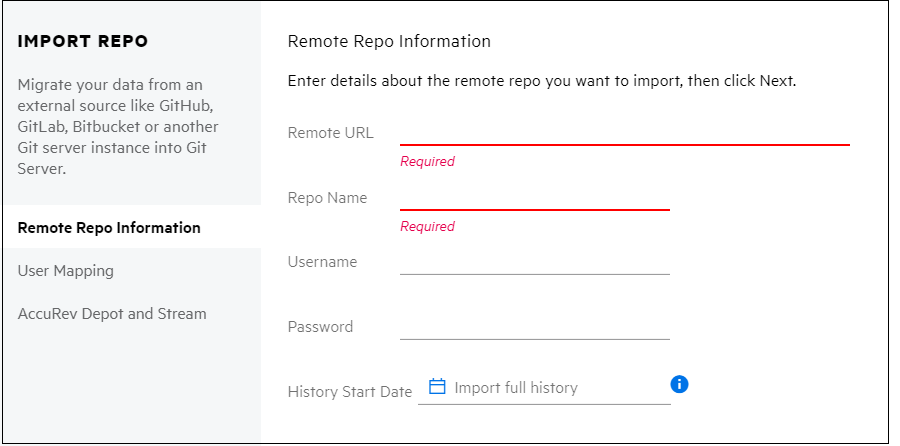Click the 'Enter details about the remote repo' instruction
The height and width of the screenshot is (446, 900).
541,81
